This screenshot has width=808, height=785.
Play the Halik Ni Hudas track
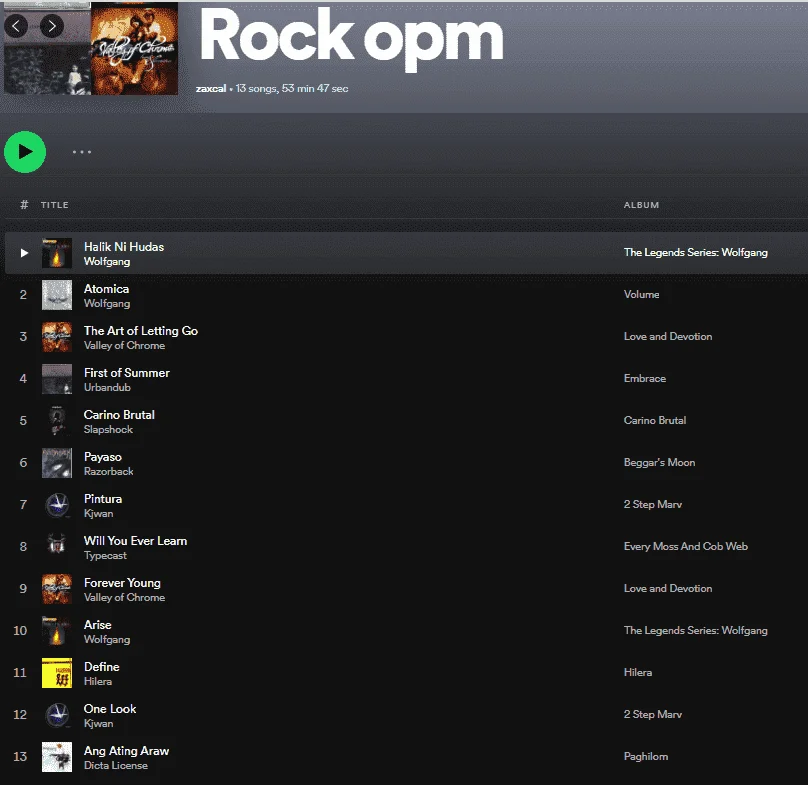coord(24,253)
